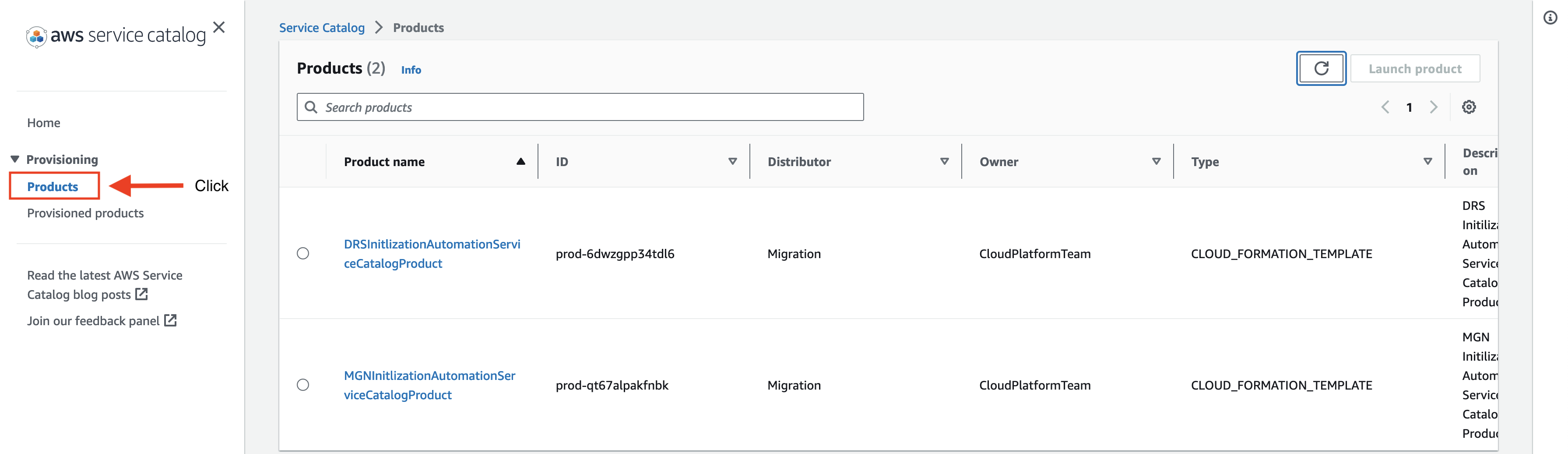Viewport: 1568px width, 454px height.
Task: Refresh the products list
Action: point(1322,68)
